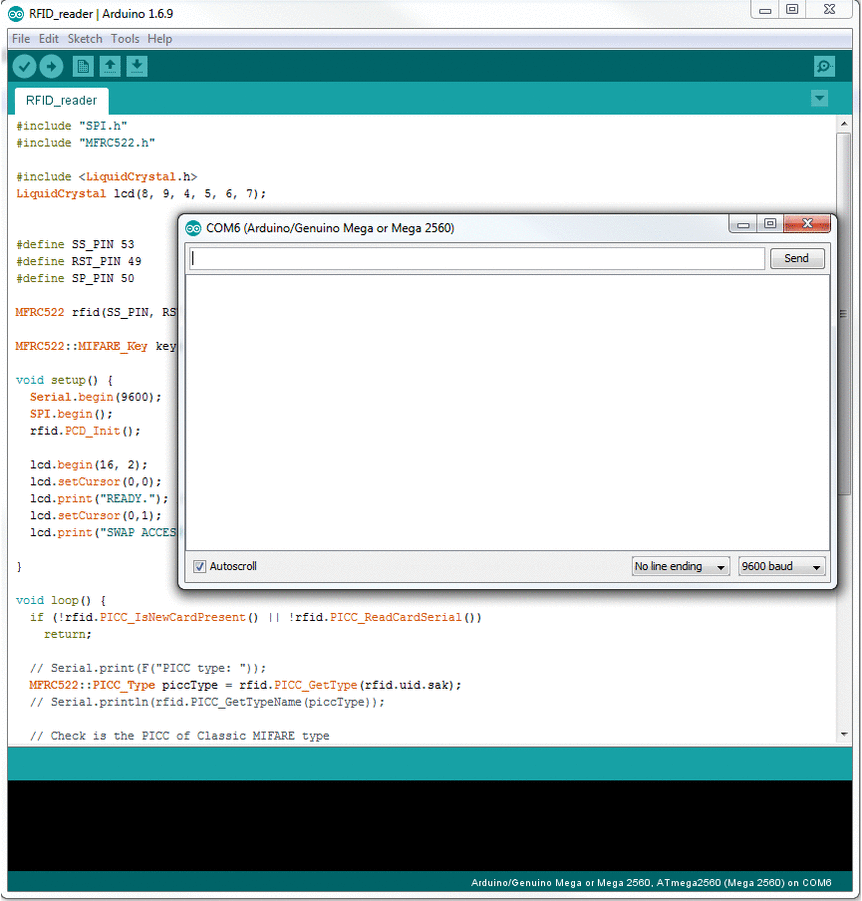The height and width of the screenshot is (901, 862).
Task: Click the PICC_IsNewCardPresent if statement line
Action: pos(256,618)
